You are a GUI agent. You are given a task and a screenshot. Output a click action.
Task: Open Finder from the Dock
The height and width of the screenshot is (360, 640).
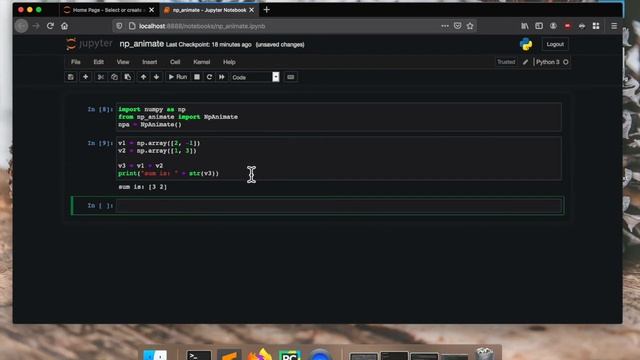click(x=155, y=355)
